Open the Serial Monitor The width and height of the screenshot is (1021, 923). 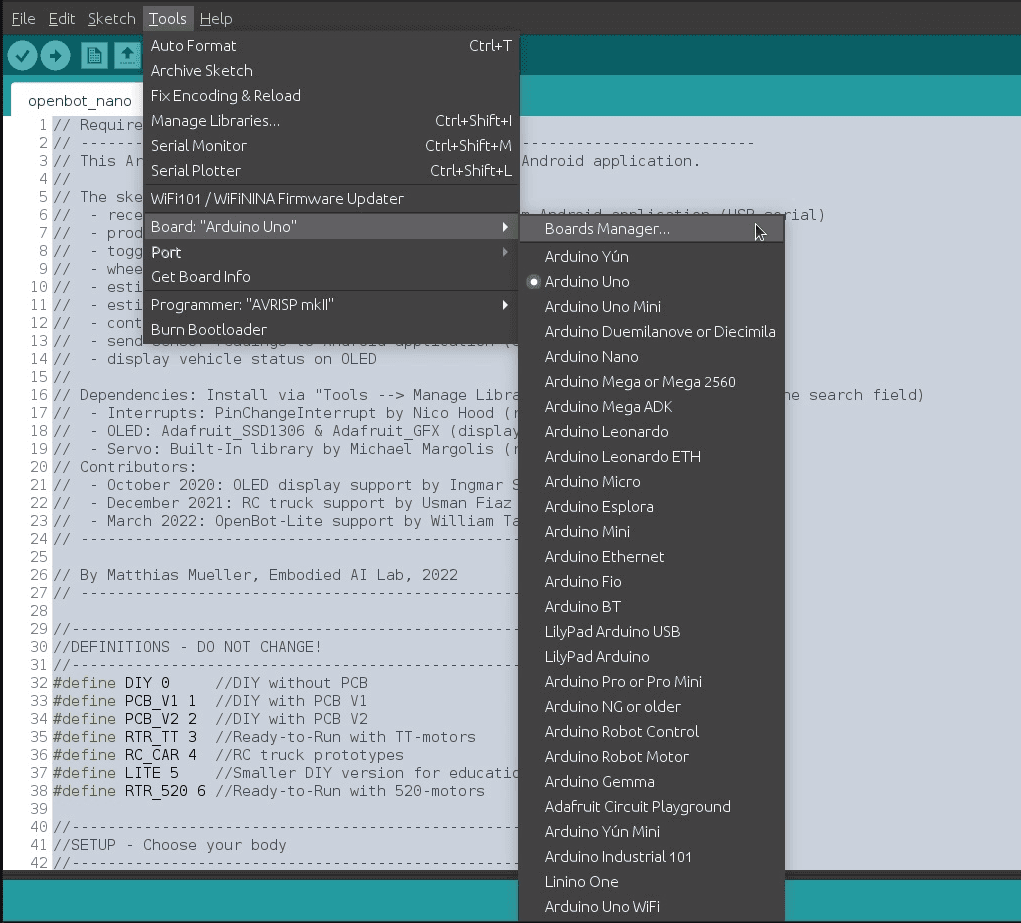[x=331, y=146]
